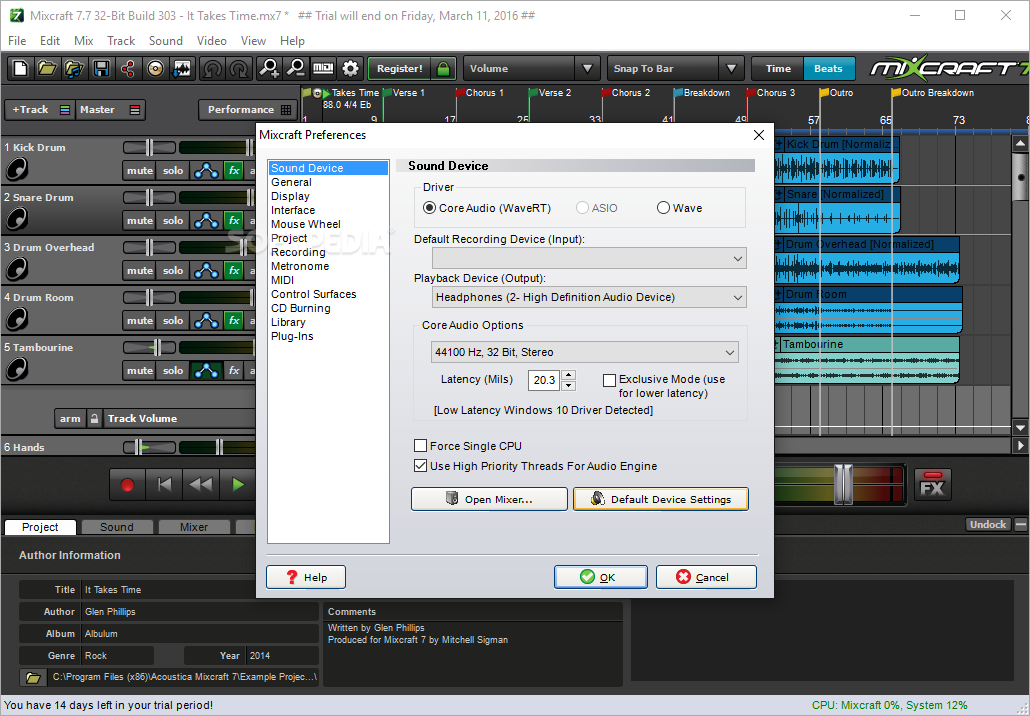Viewport: 1030px width, 716px height.
Task: Open the 44100 Hz, 32 Bit, Stereo dropdown
Action: [585, 352]
